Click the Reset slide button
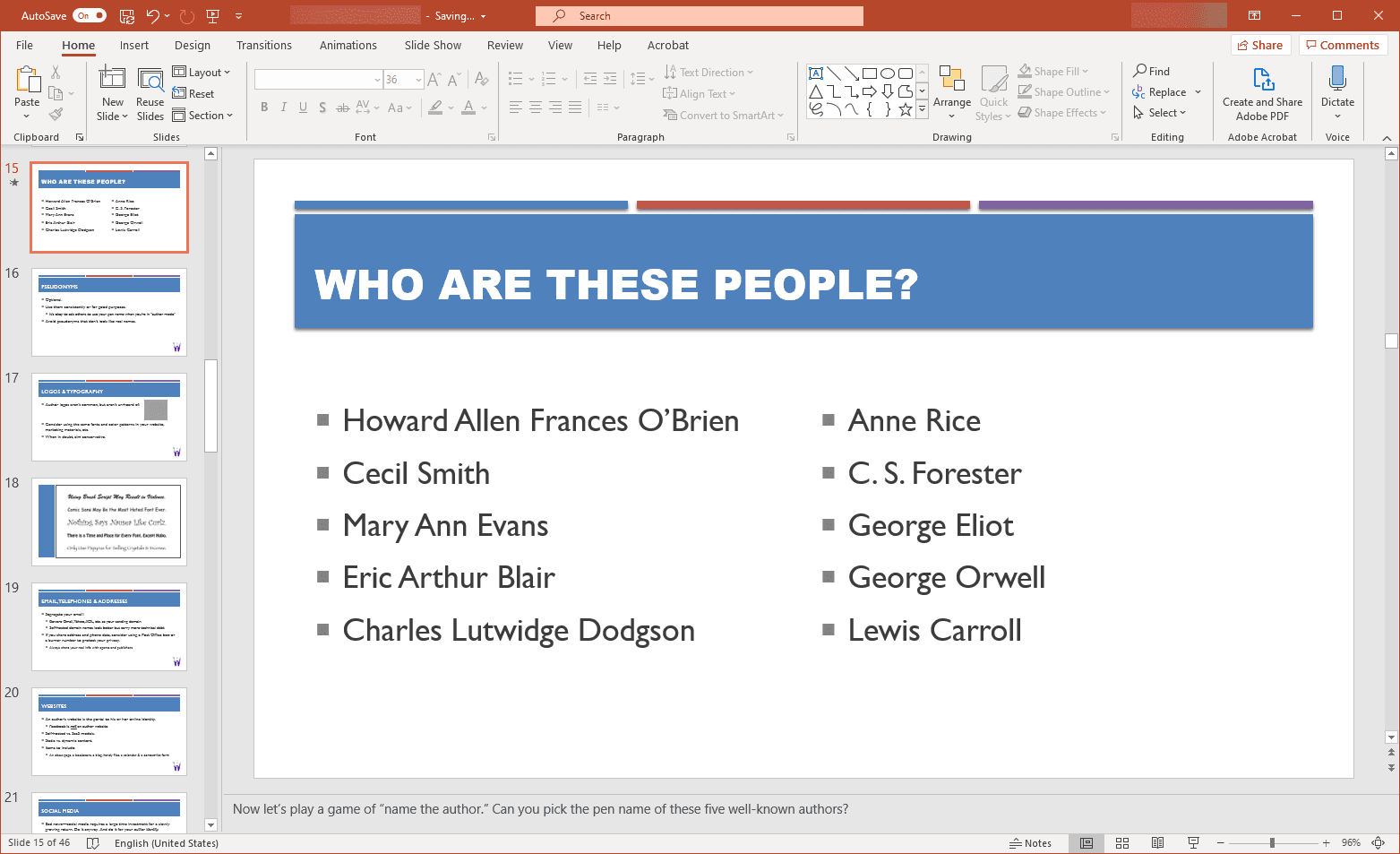The width and height of the screenshot is (1400, 854). (x=193, y=94)
